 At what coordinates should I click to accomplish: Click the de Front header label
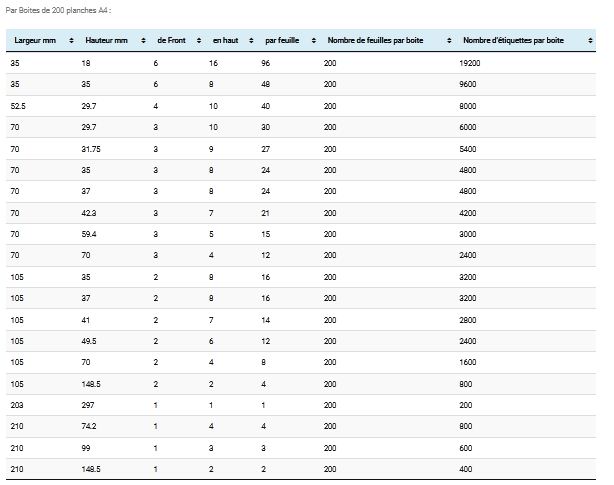[172, 40]
